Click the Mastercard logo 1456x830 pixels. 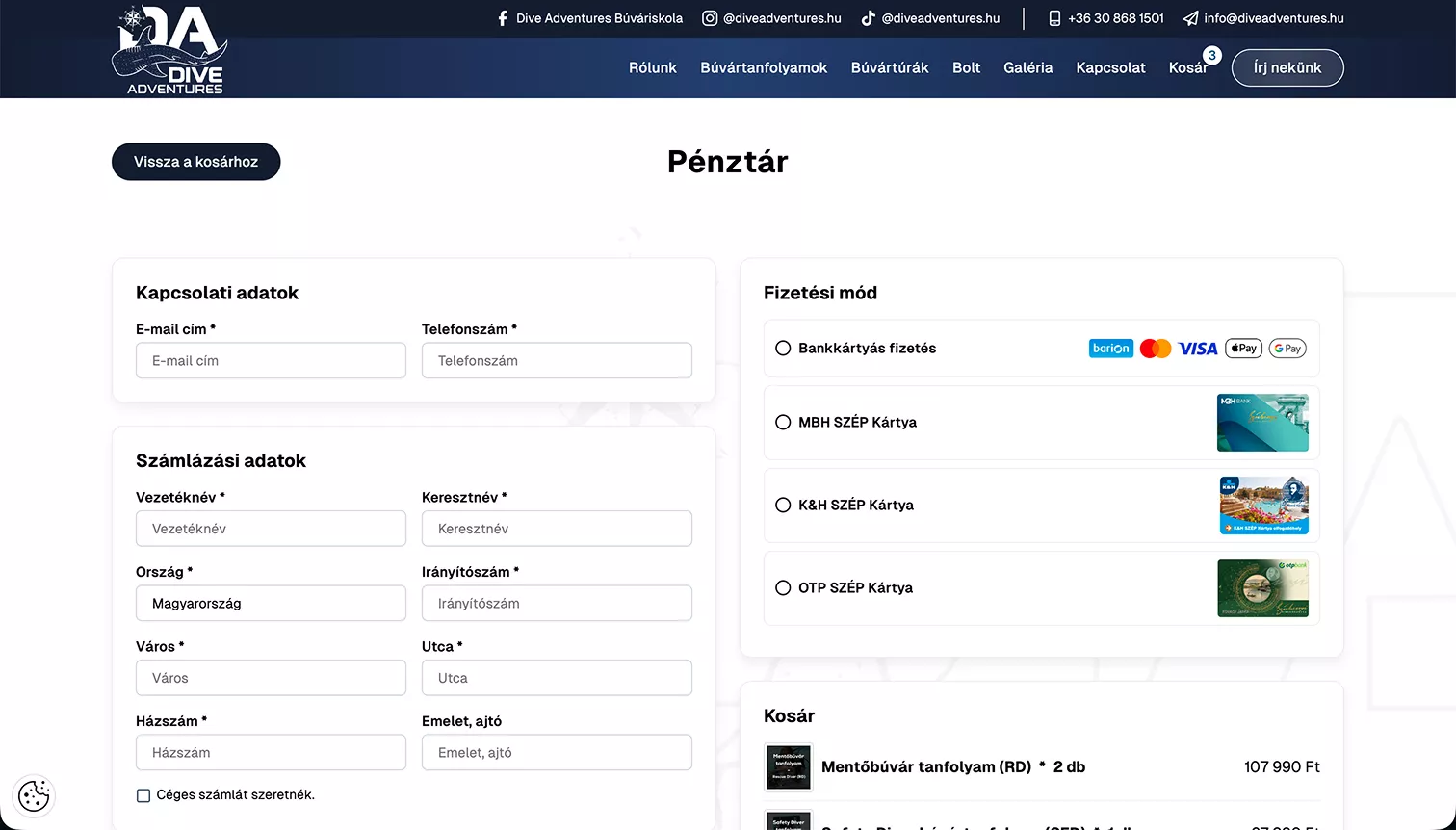click(x=1156, y=349)
